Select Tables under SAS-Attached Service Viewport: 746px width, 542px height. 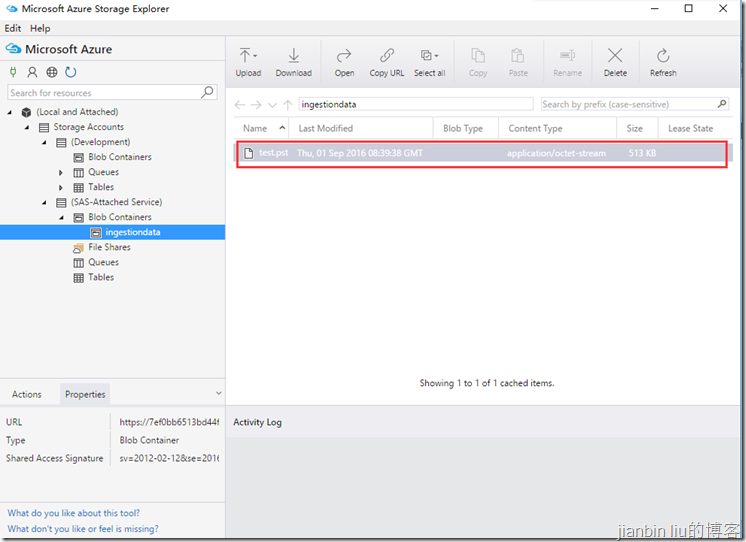point(101,277)
